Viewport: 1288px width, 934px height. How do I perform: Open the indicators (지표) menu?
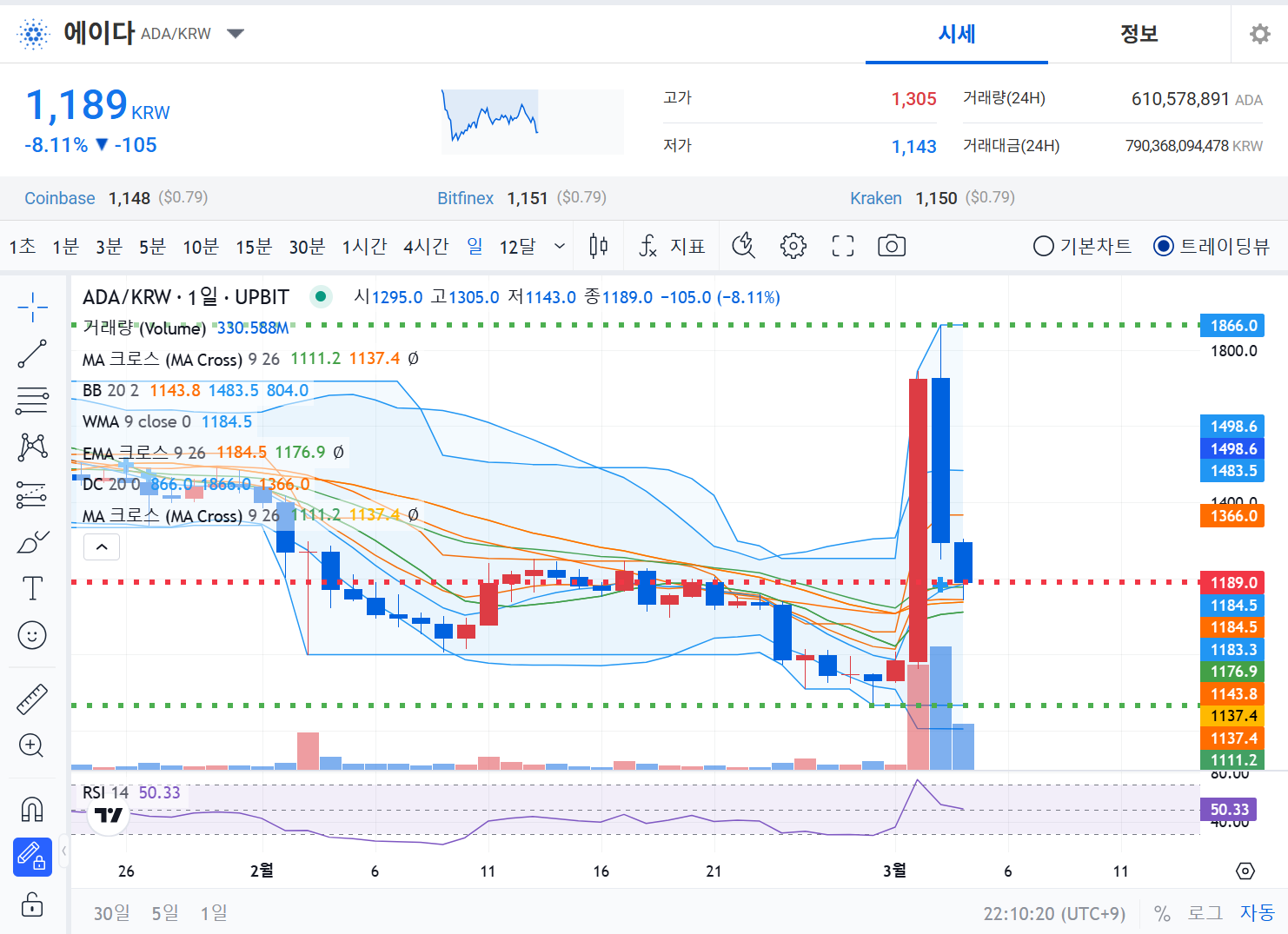tap(671, 246)
